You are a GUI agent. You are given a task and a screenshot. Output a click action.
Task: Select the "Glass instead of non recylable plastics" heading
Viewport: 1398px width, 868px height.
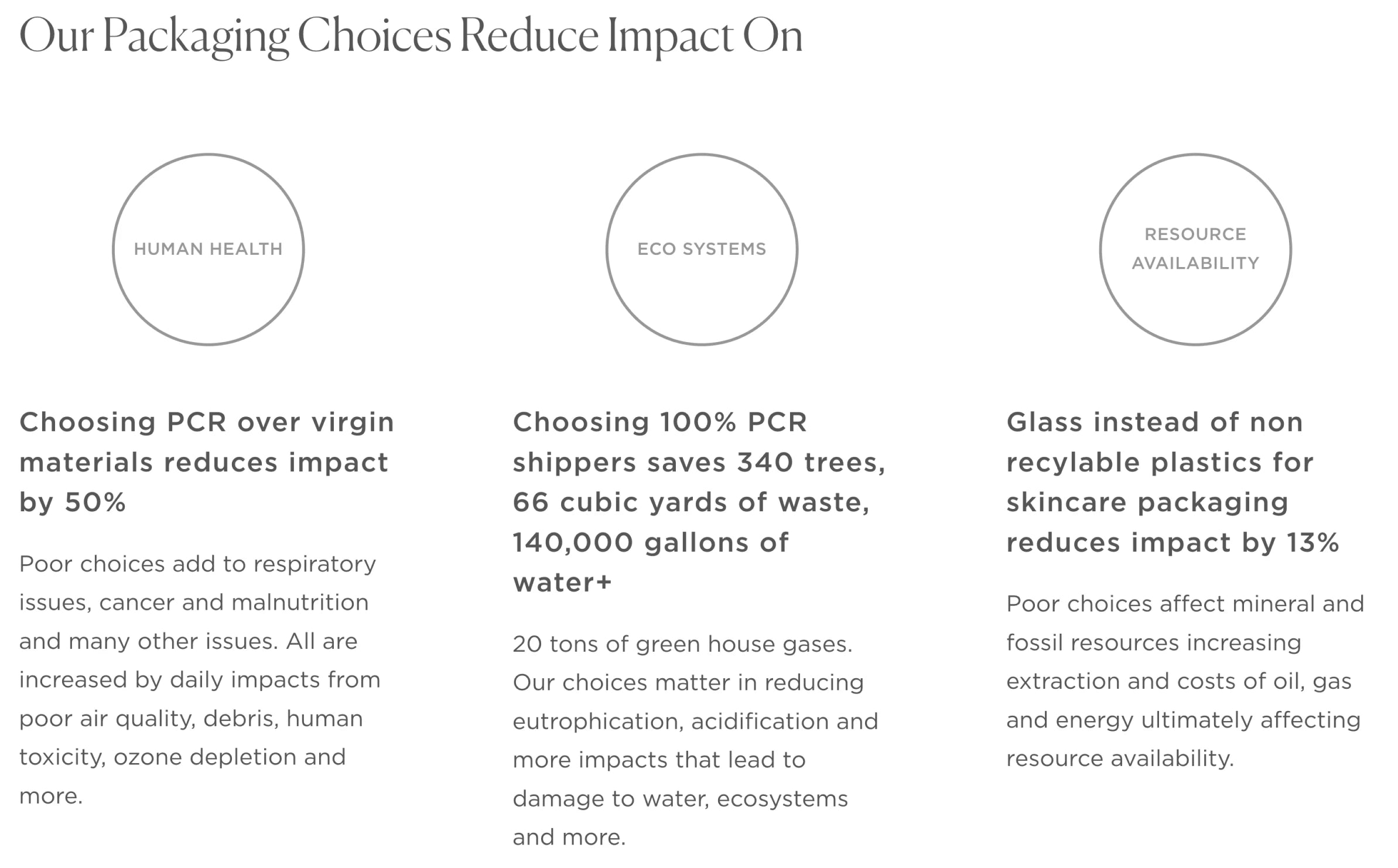pos(1173,482)
